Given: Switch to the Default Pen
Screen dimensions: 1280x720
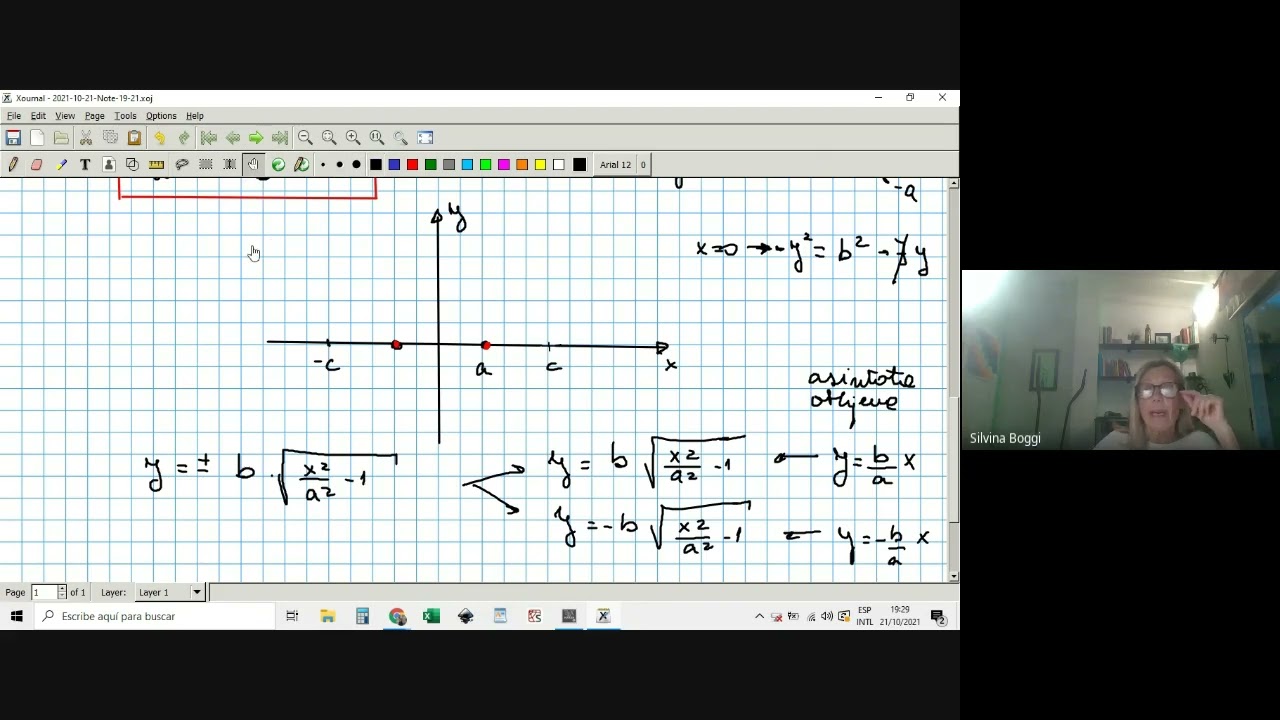Looking at the screenshot, I should point(301,165).
